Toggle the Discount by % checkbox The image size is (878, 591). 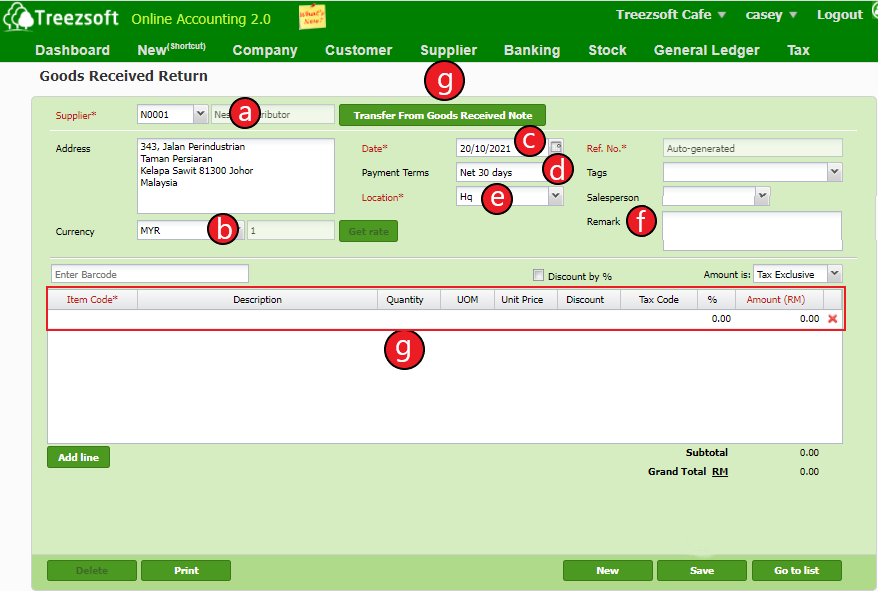tap(538, 275)
